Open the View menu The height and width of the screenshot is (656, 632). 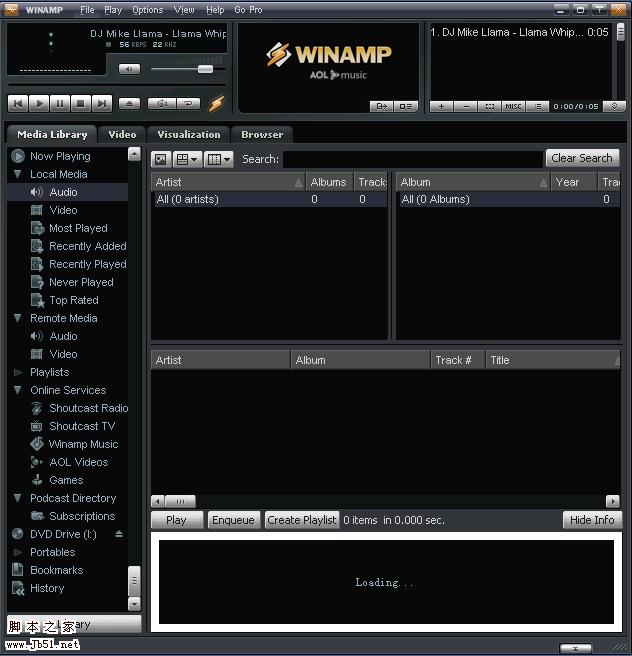[184, 10]
